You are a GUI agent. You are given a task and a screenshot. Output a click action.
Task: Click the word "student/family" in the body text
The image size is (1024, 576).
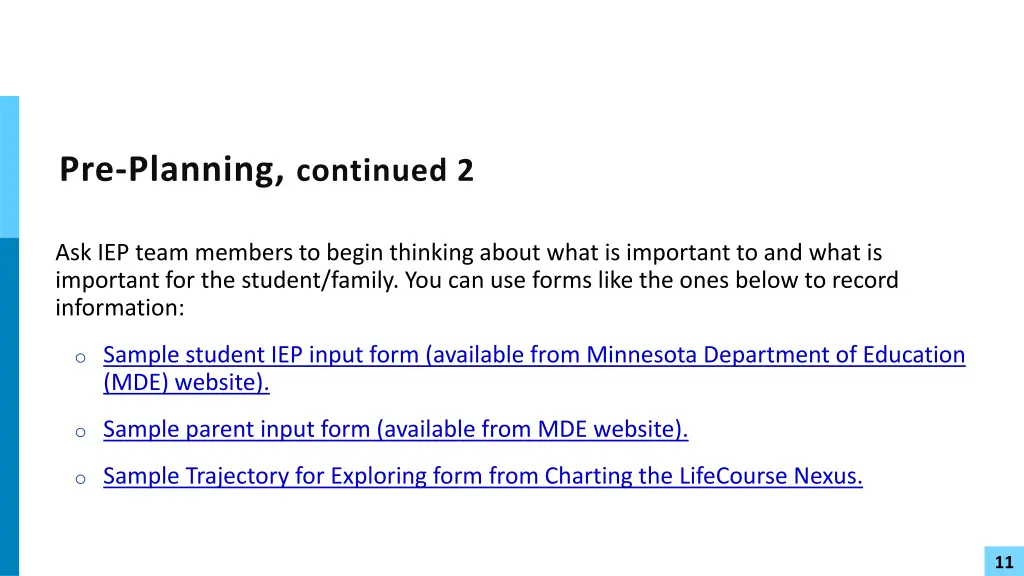coord(318,280)
